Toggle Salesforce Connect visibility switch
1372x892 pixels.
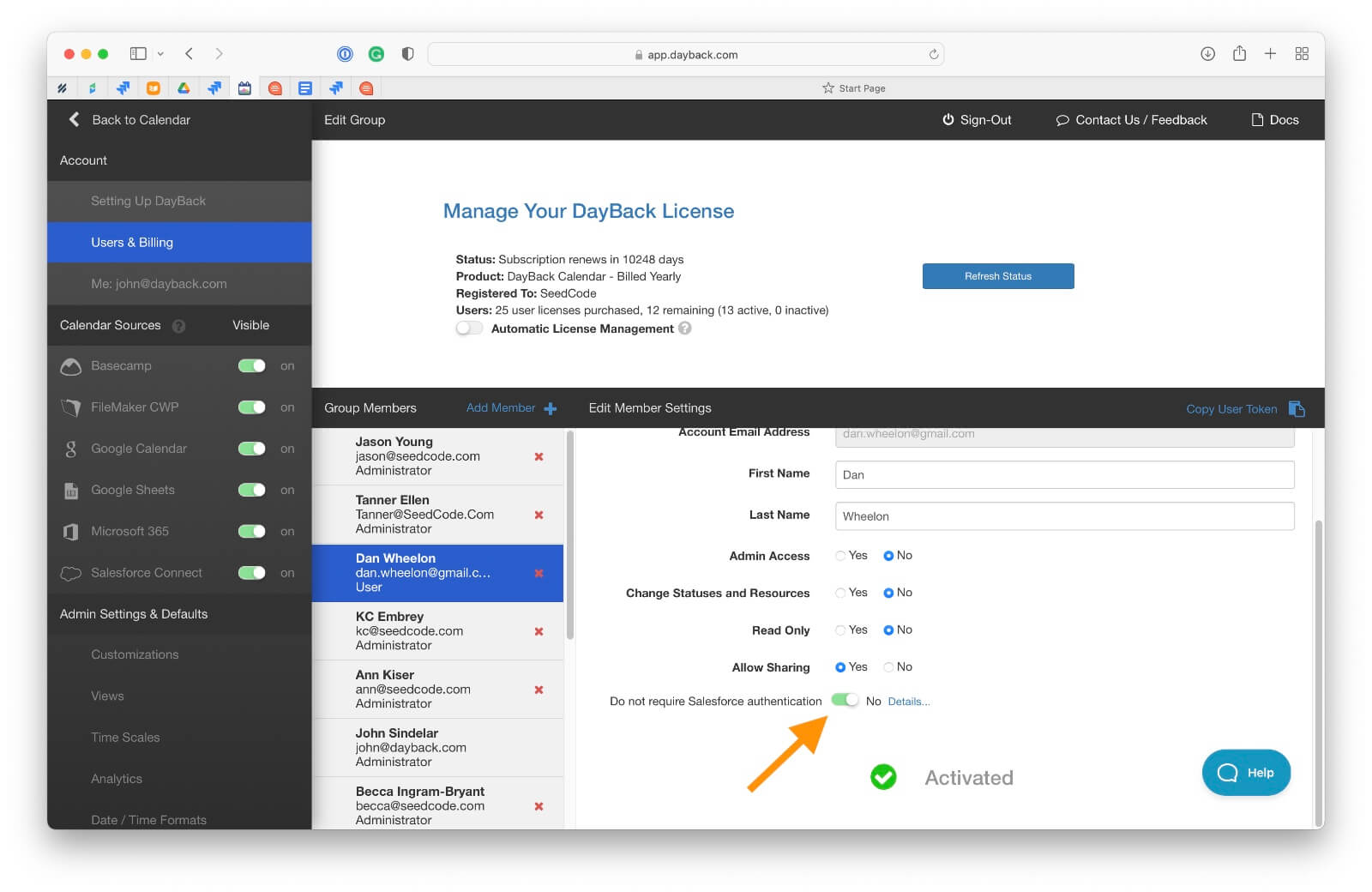[252, 573]
